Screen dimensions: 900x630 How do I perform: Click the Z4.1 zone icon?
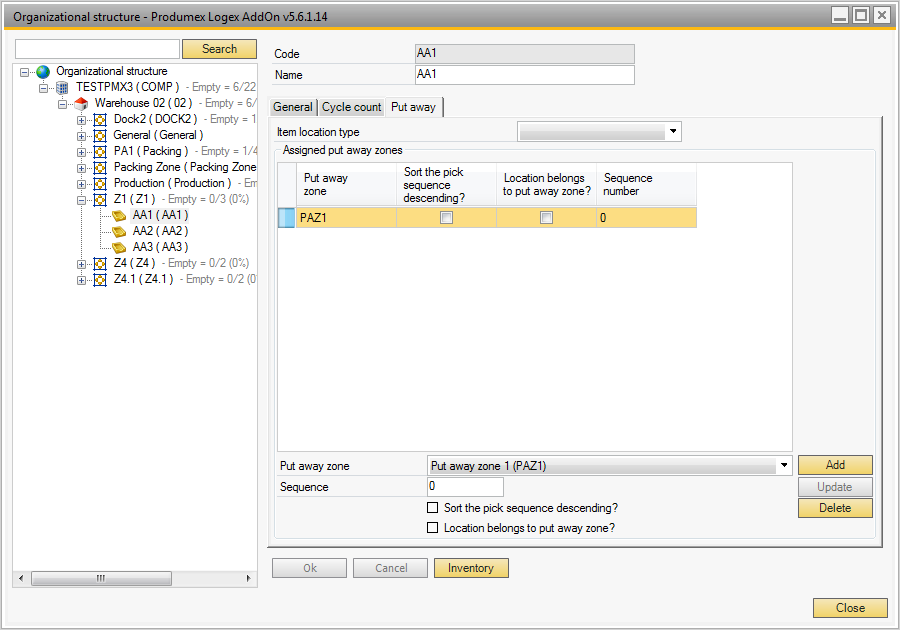click(100, 280)
